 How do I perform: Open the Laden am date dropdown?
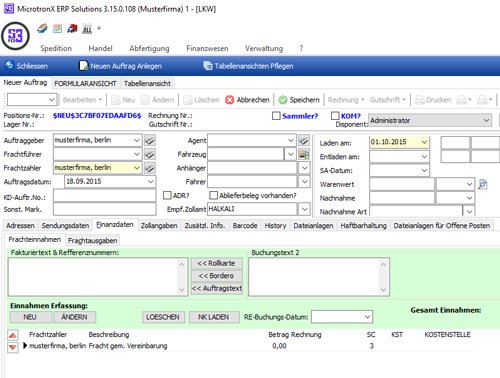[x=424, y=142]
